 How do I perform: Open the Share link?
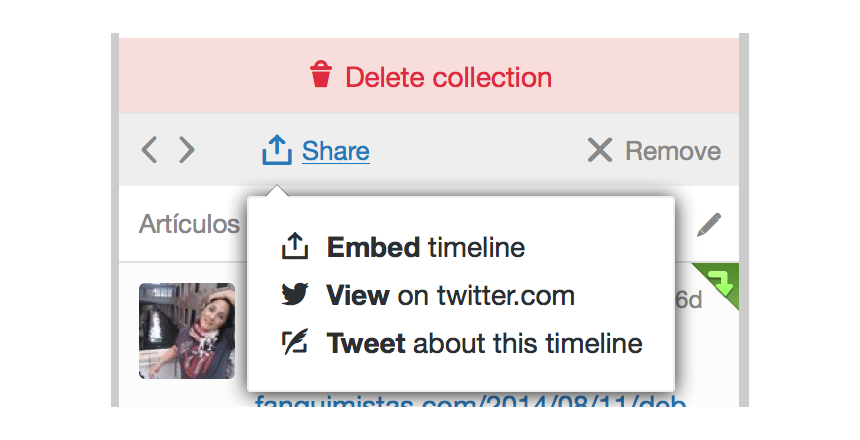pos(336,150)
